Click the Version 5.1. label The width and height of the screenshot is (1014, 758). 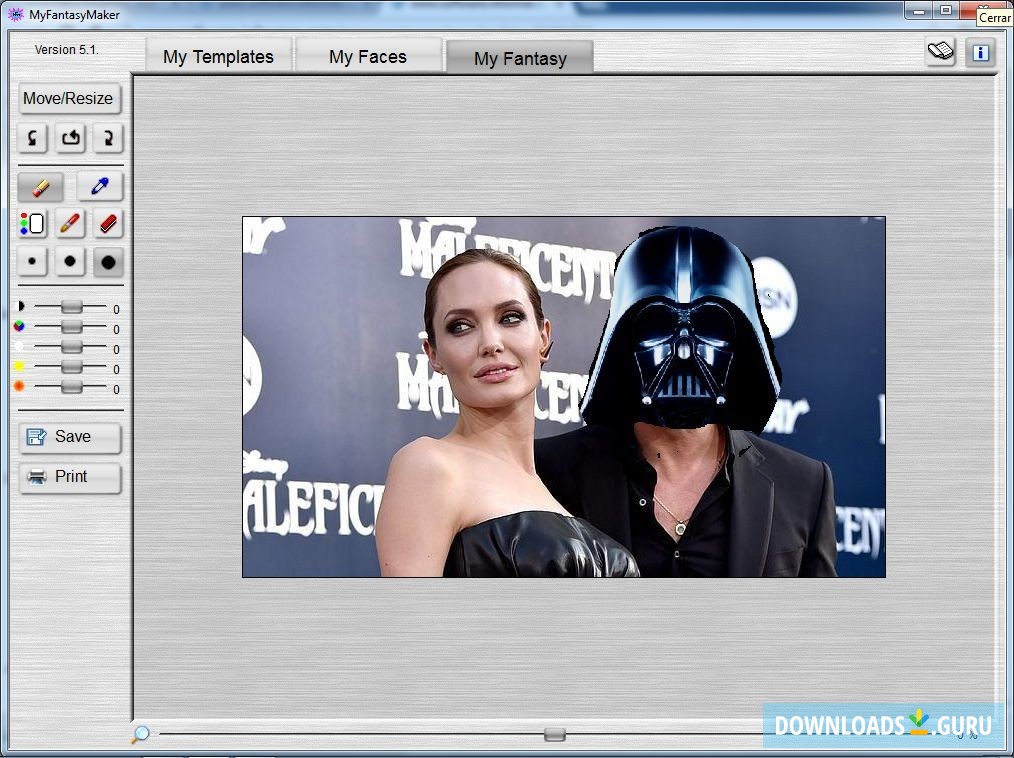66,49
